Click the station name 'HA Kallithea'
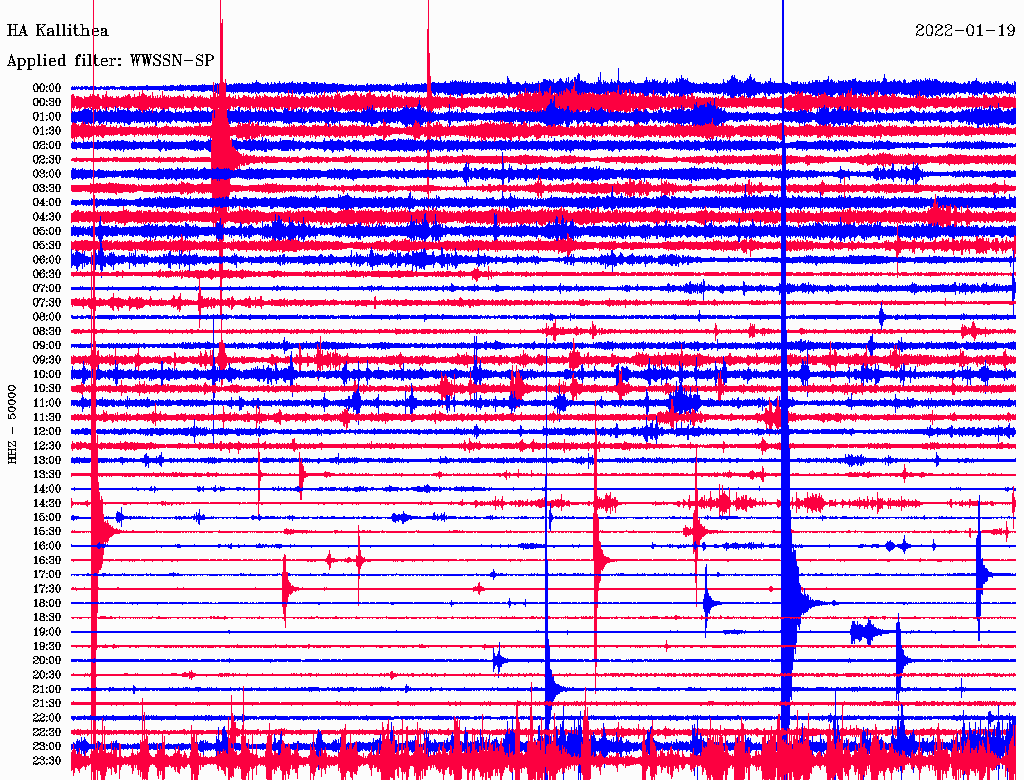This screenshot has width=1024, height=780. [x=57, y=31]
